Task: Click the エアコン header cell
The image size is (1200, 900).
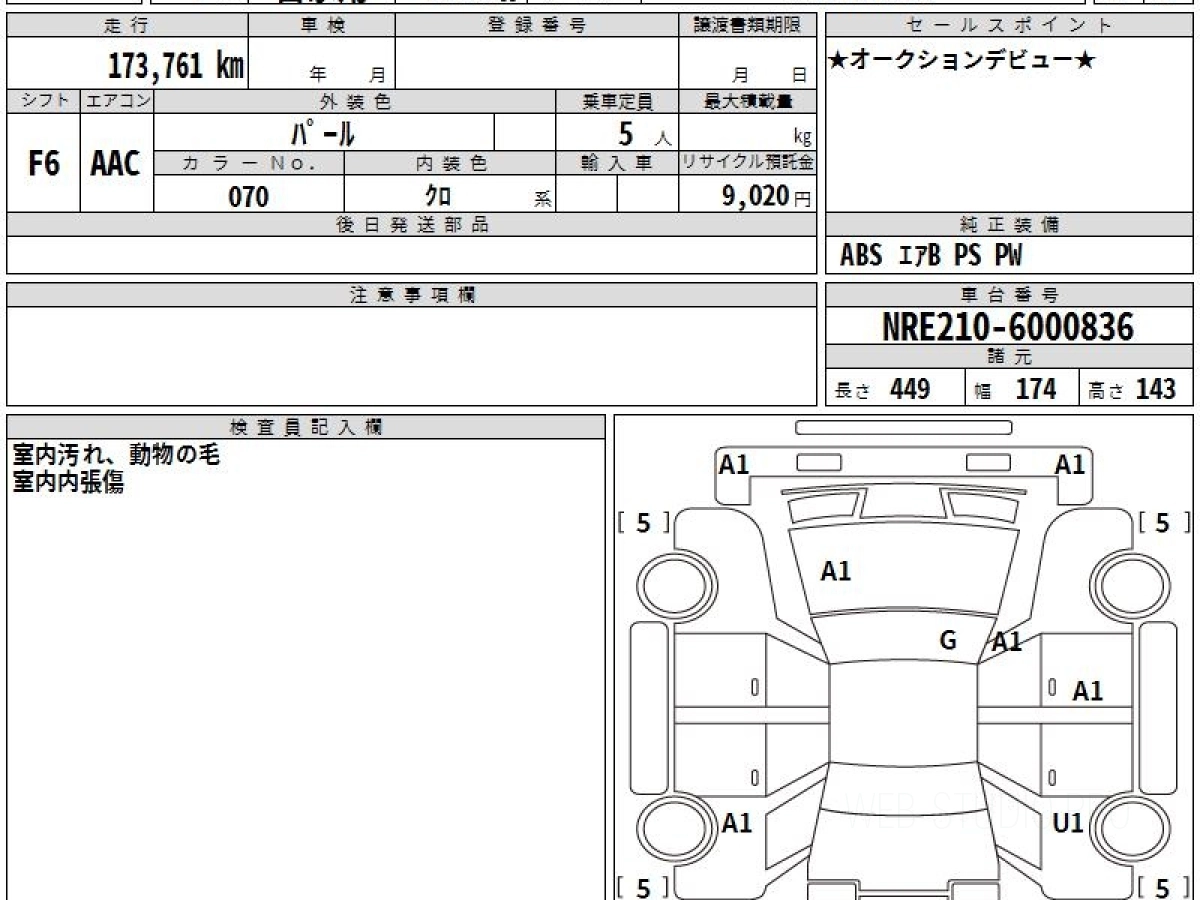Action: [117, 101]
